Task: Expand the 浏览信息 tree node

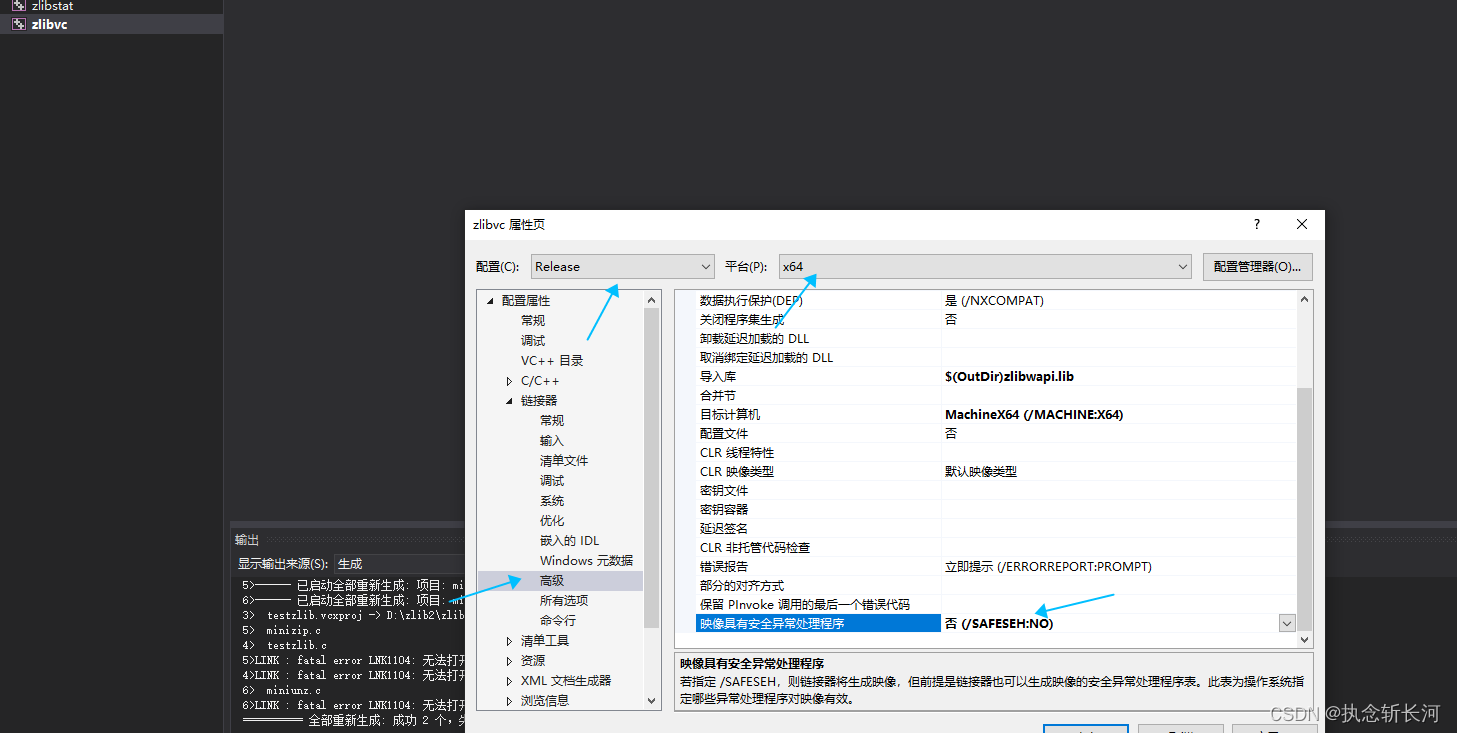Action: pos(510,701)
